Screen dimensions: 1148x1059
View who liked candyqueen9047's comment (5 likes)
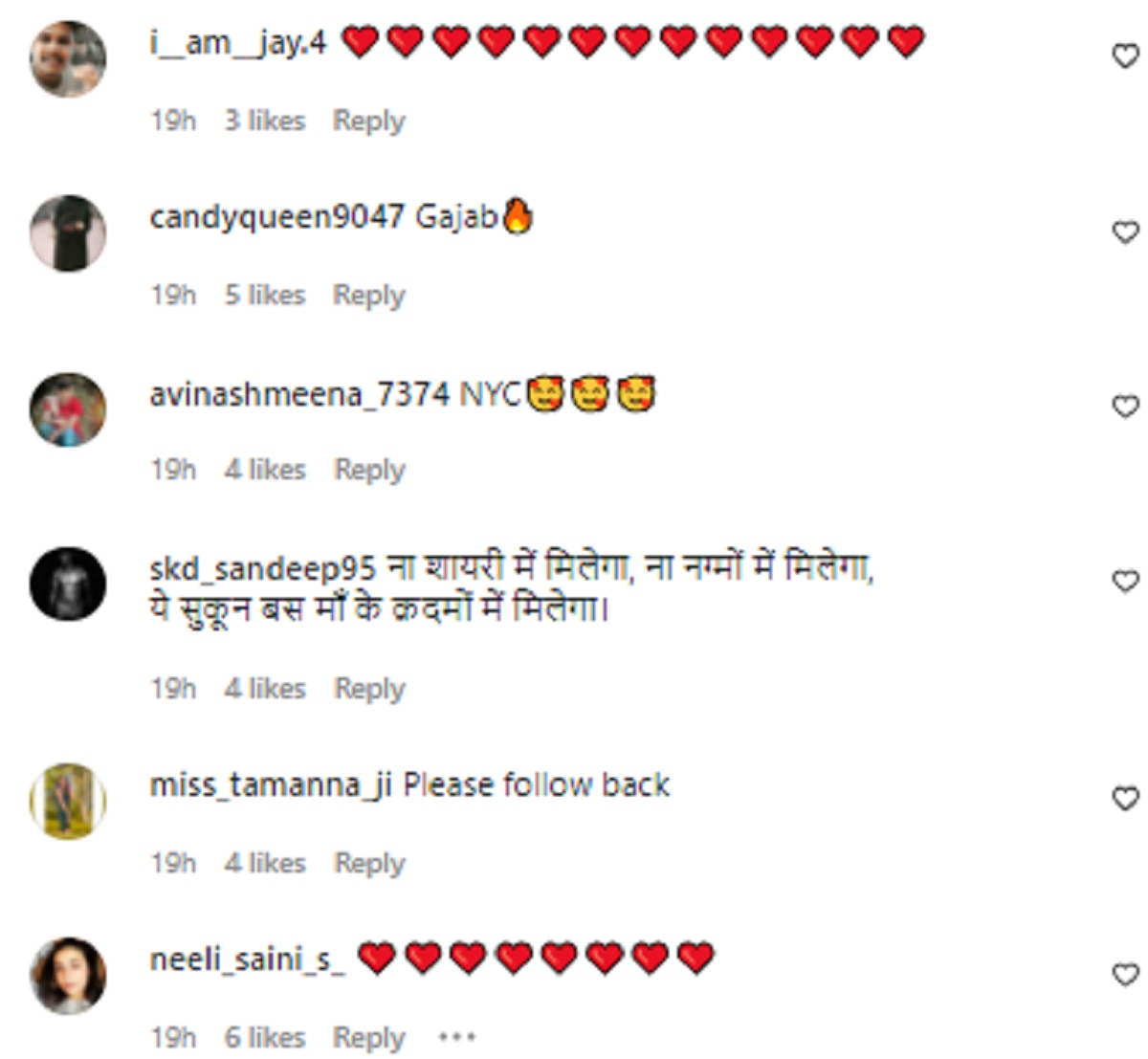tap(265, 295)
